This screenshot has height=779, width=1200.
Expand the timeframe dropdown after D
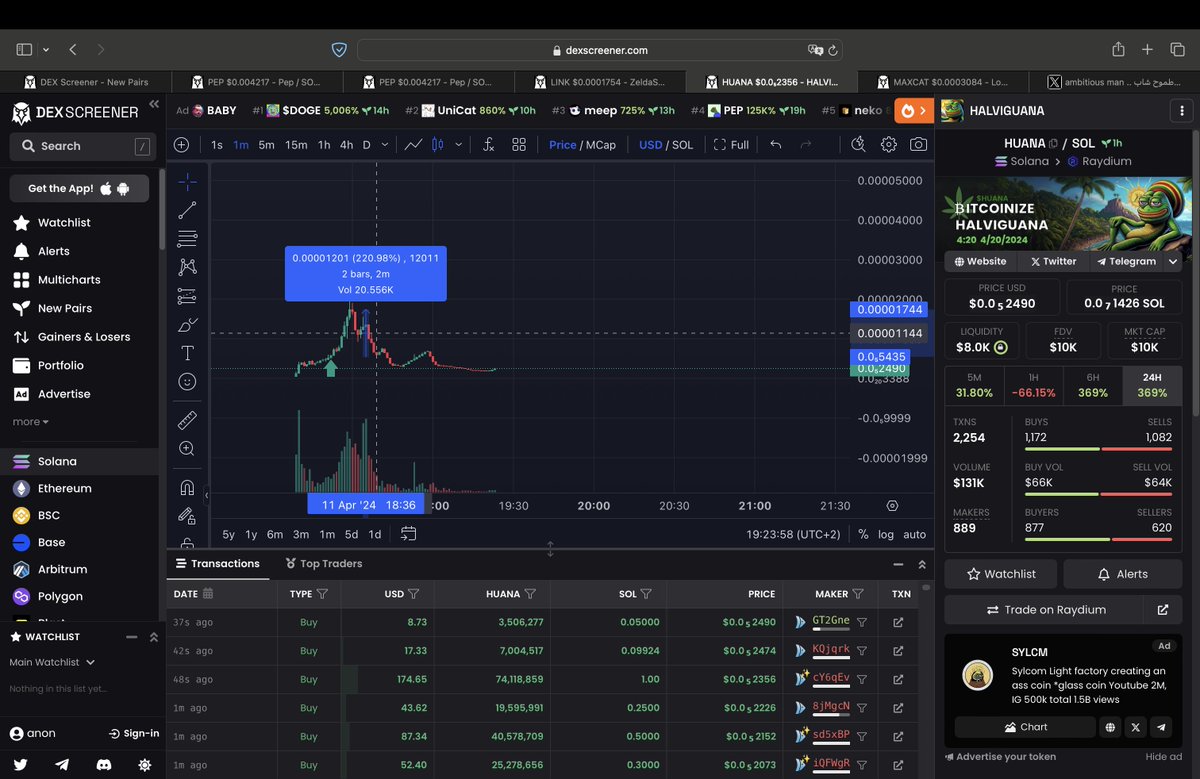(x=386, y=145)
